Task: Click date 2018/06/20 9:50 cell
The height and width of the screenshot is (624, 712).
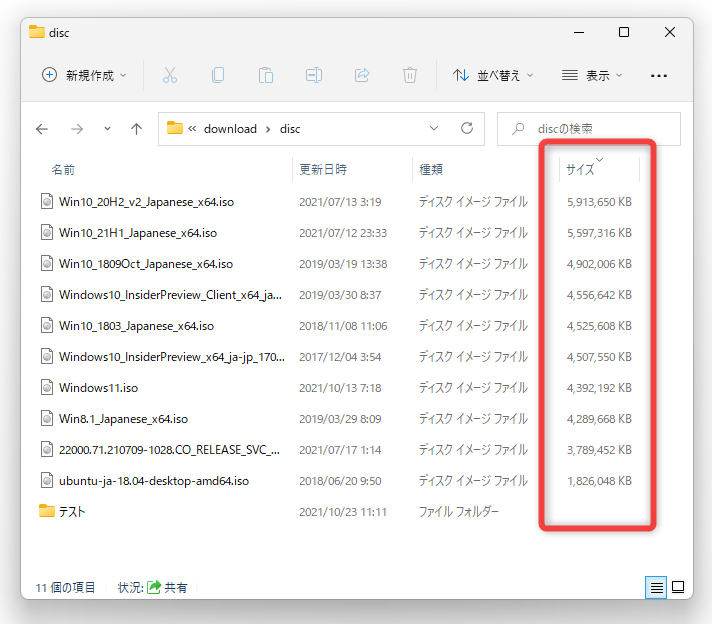Action: pyautogui.click(x=340, y=481)
